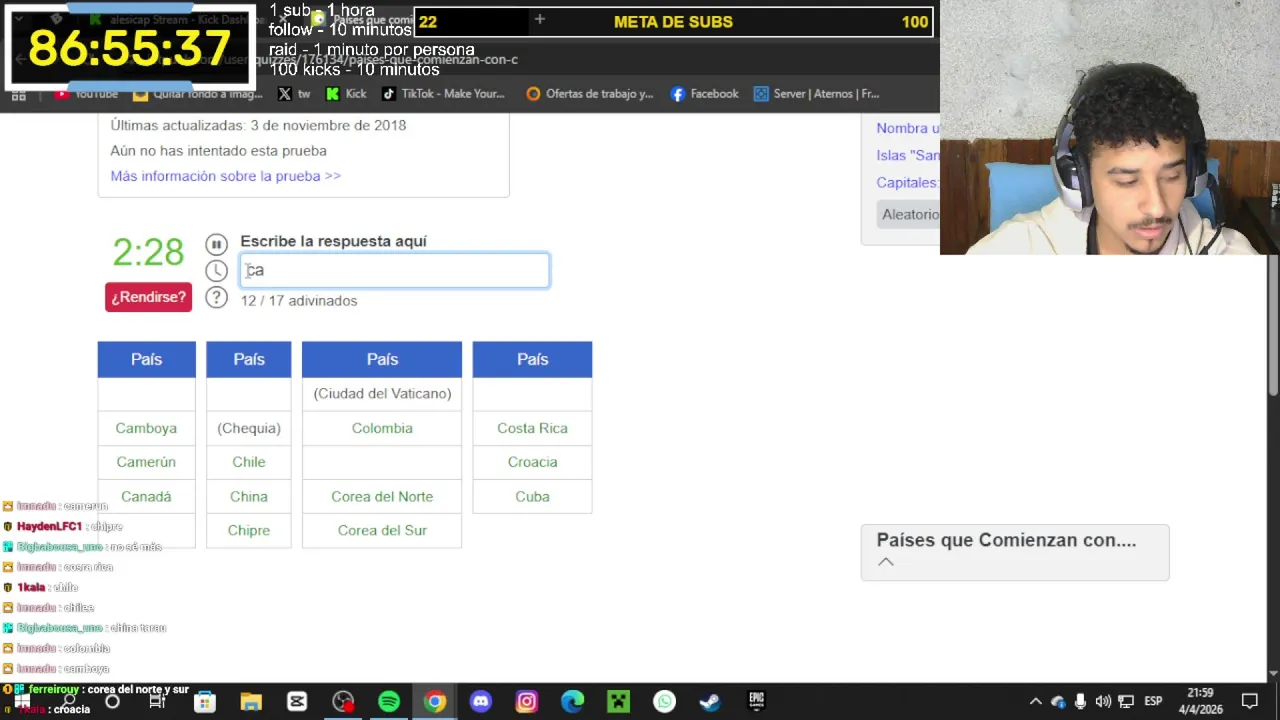
Task: Click the País header above Costa Rica
Action: point(532,359)
